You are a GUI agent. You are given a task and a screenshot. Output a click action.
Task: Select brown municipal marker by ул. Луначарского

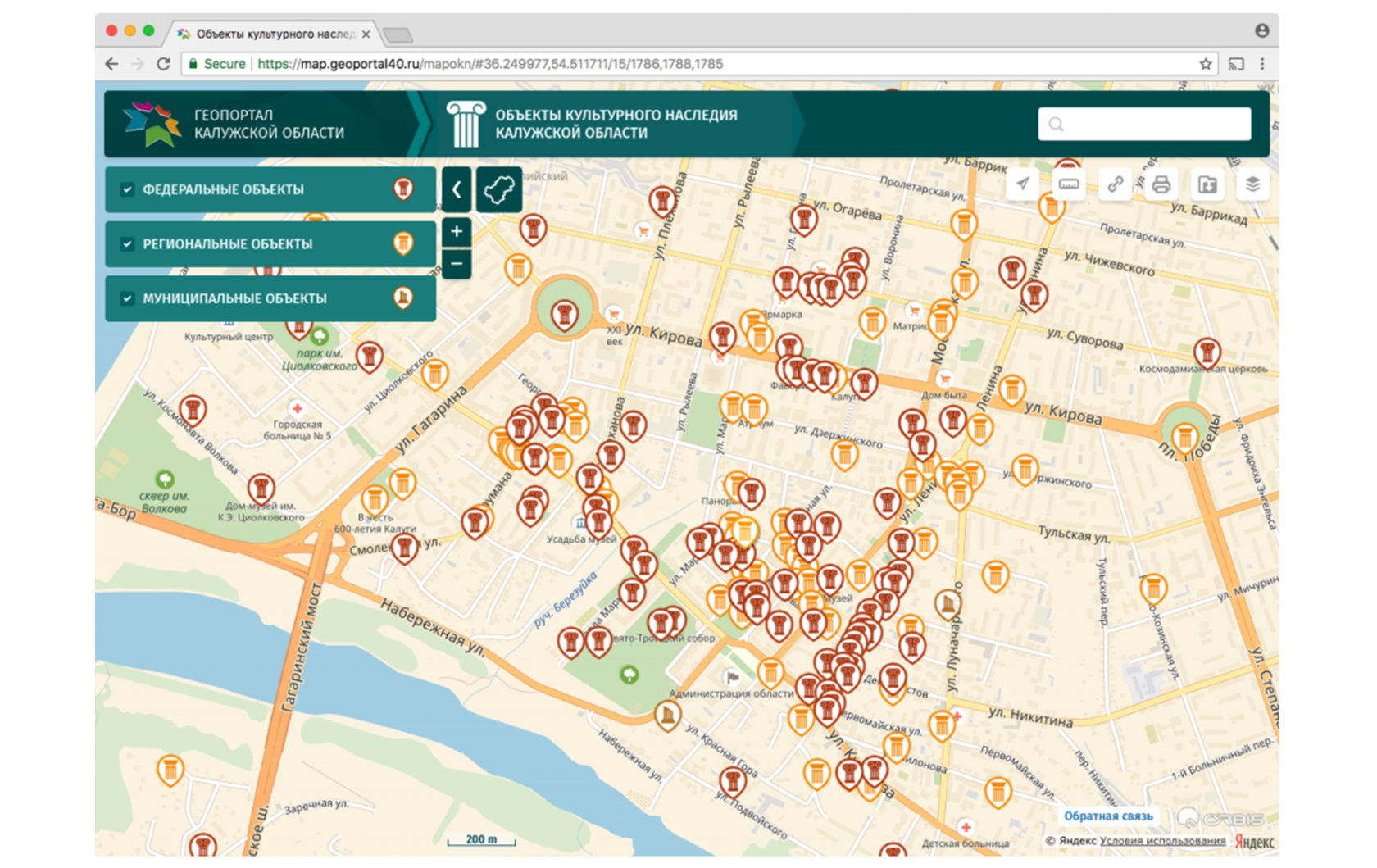point(948,605)
